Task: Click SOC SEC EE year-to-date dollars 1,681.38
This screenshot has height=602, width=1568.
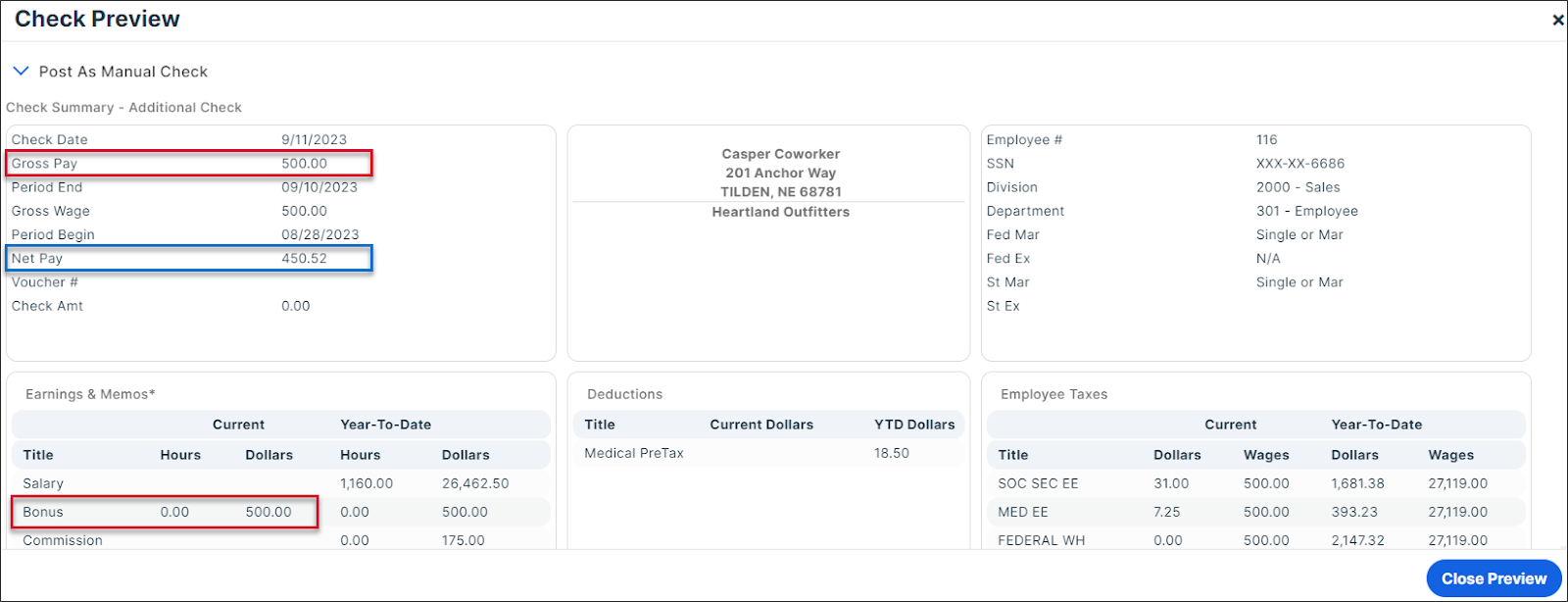Action: (x=1358, y=483)
